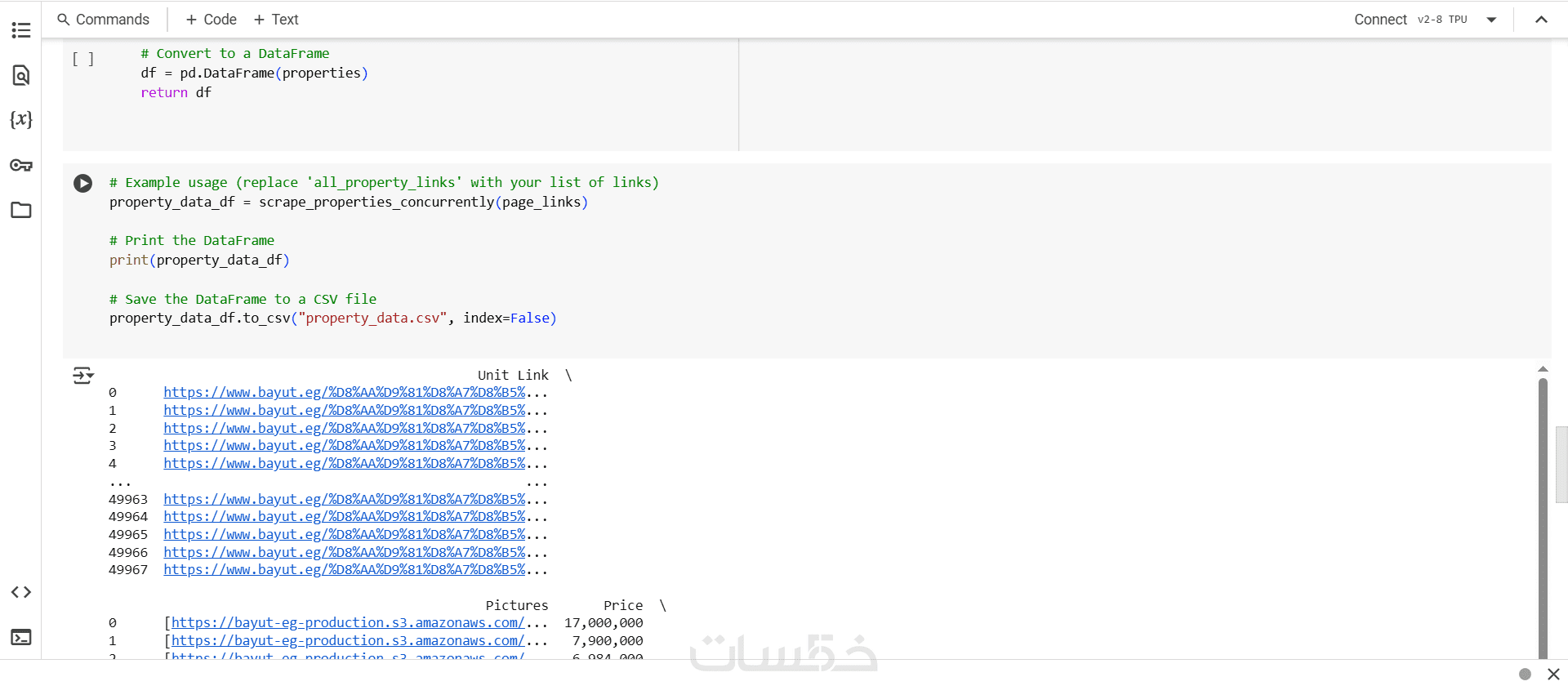
Task: Add a new Text cell
Action: (276, 20)
